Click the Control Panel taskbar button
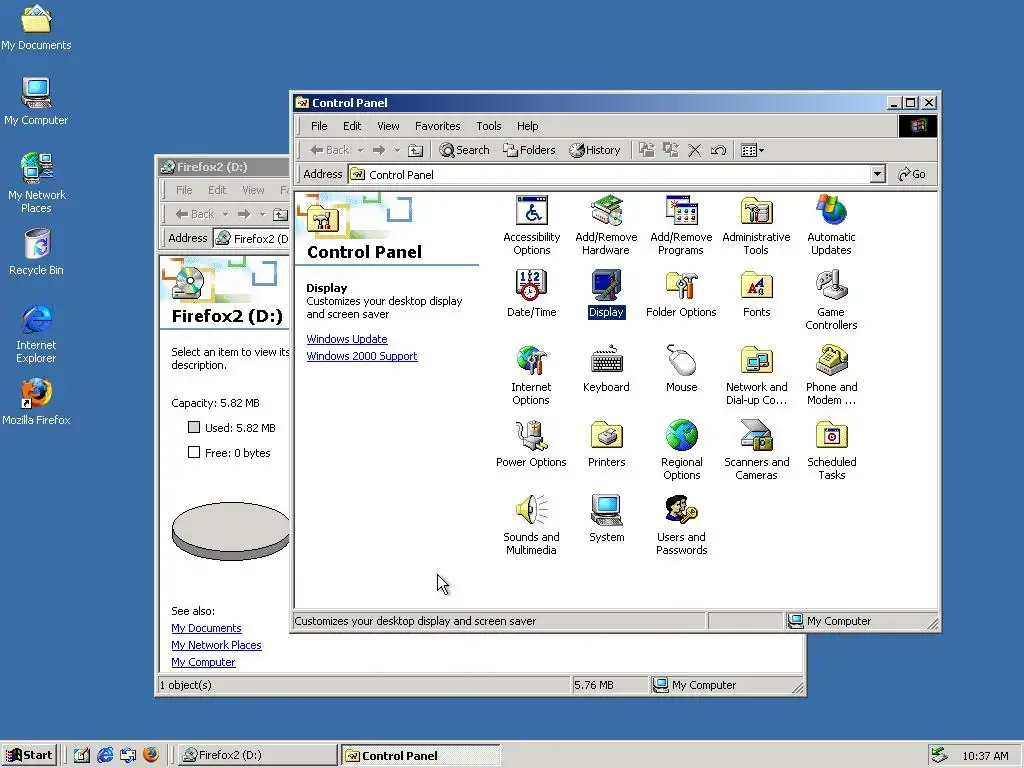 [421, 755]
